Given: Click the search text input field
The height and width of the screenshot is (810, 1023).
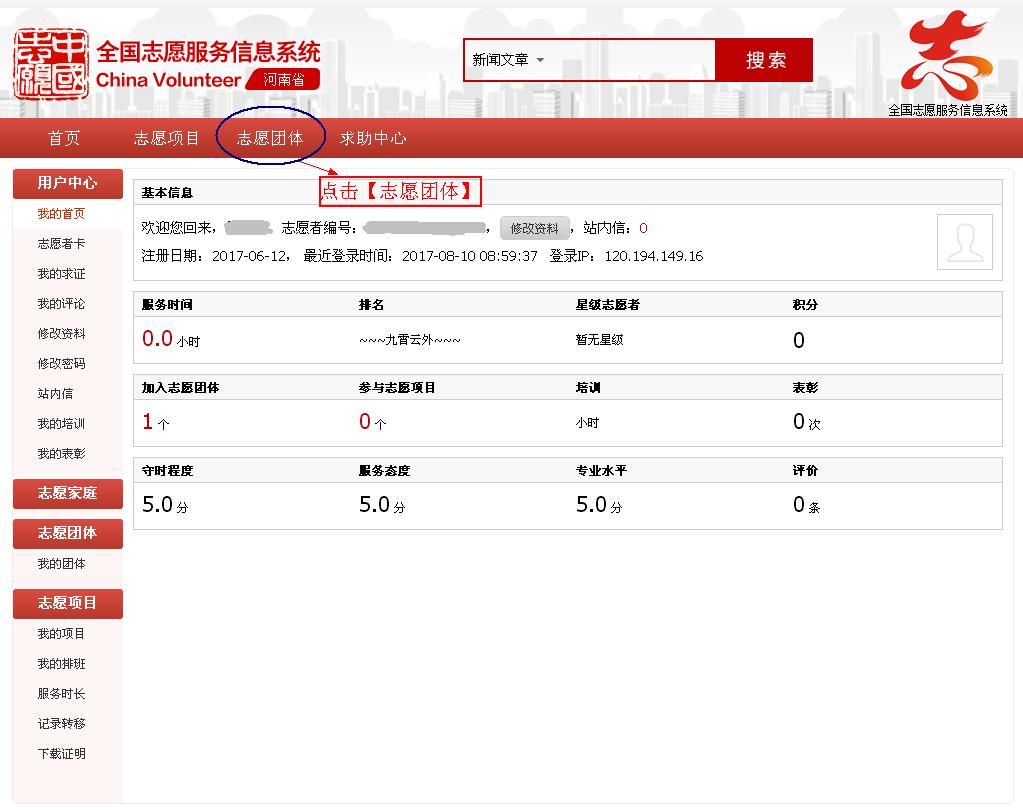Looking at the screenshot, I should tap(632, 60).
